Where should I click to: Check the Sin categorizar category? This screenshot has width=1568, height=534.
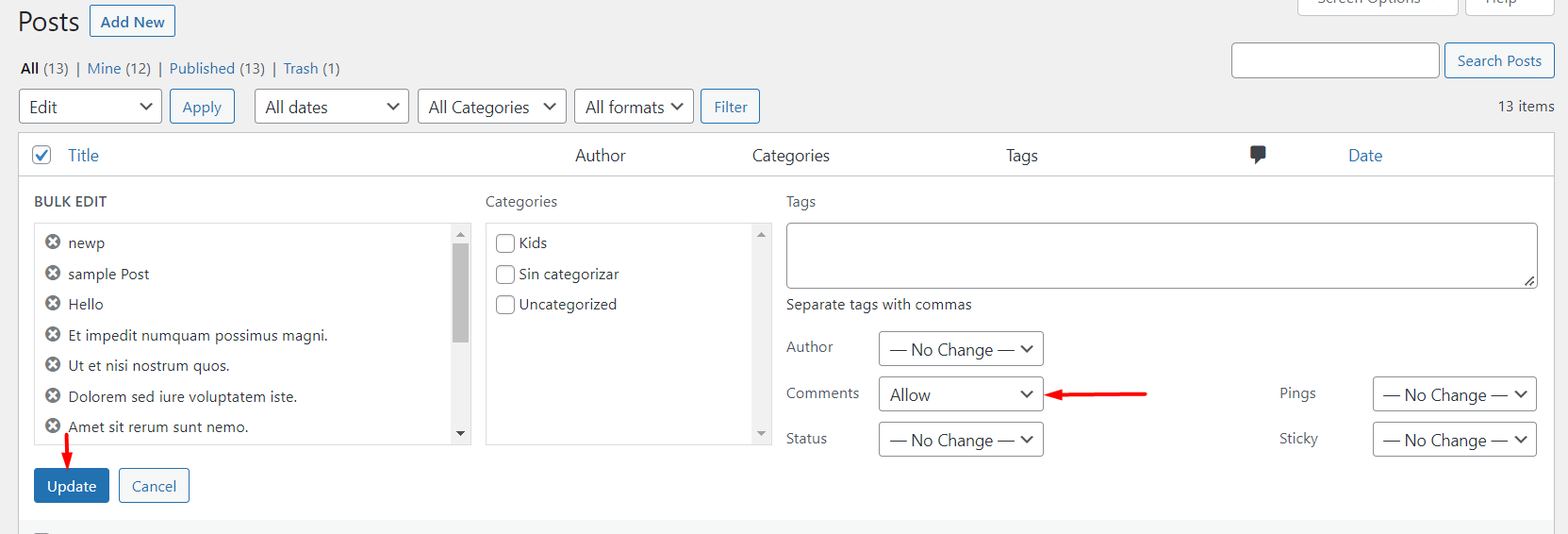(505, 275)
